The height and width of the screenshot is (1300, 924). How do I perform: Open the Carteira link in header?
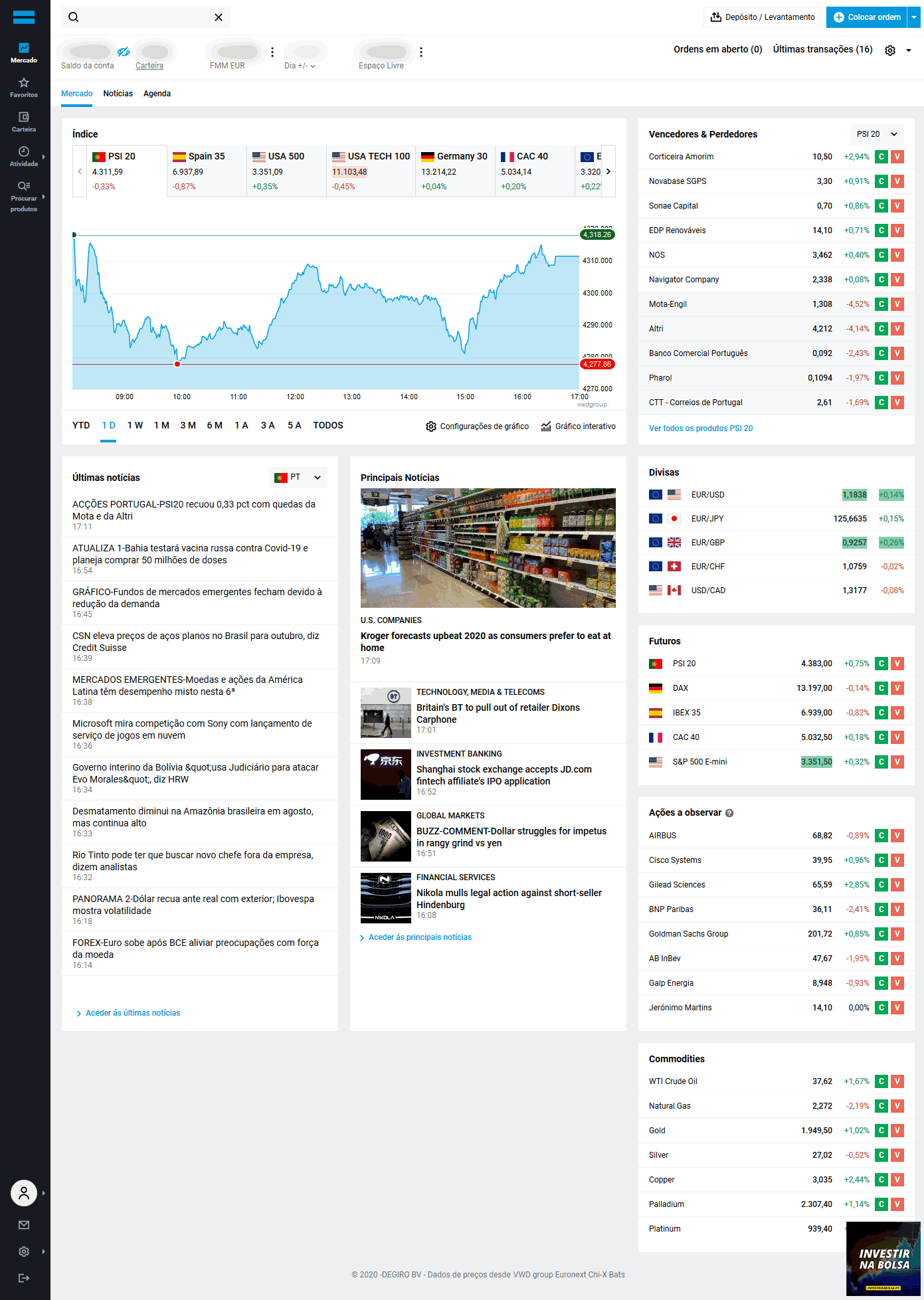(149, 66)
